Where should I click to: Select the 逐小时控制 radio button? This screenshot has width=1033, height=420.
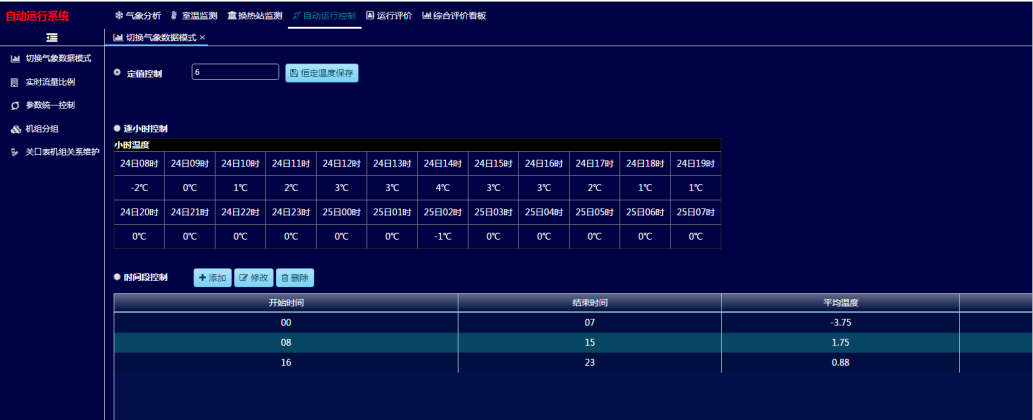(117, 129)
